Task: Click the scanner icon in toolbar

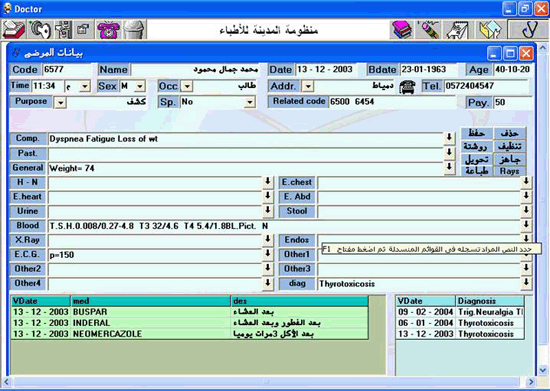Action: pyautogui.click(x=14, y=30)
